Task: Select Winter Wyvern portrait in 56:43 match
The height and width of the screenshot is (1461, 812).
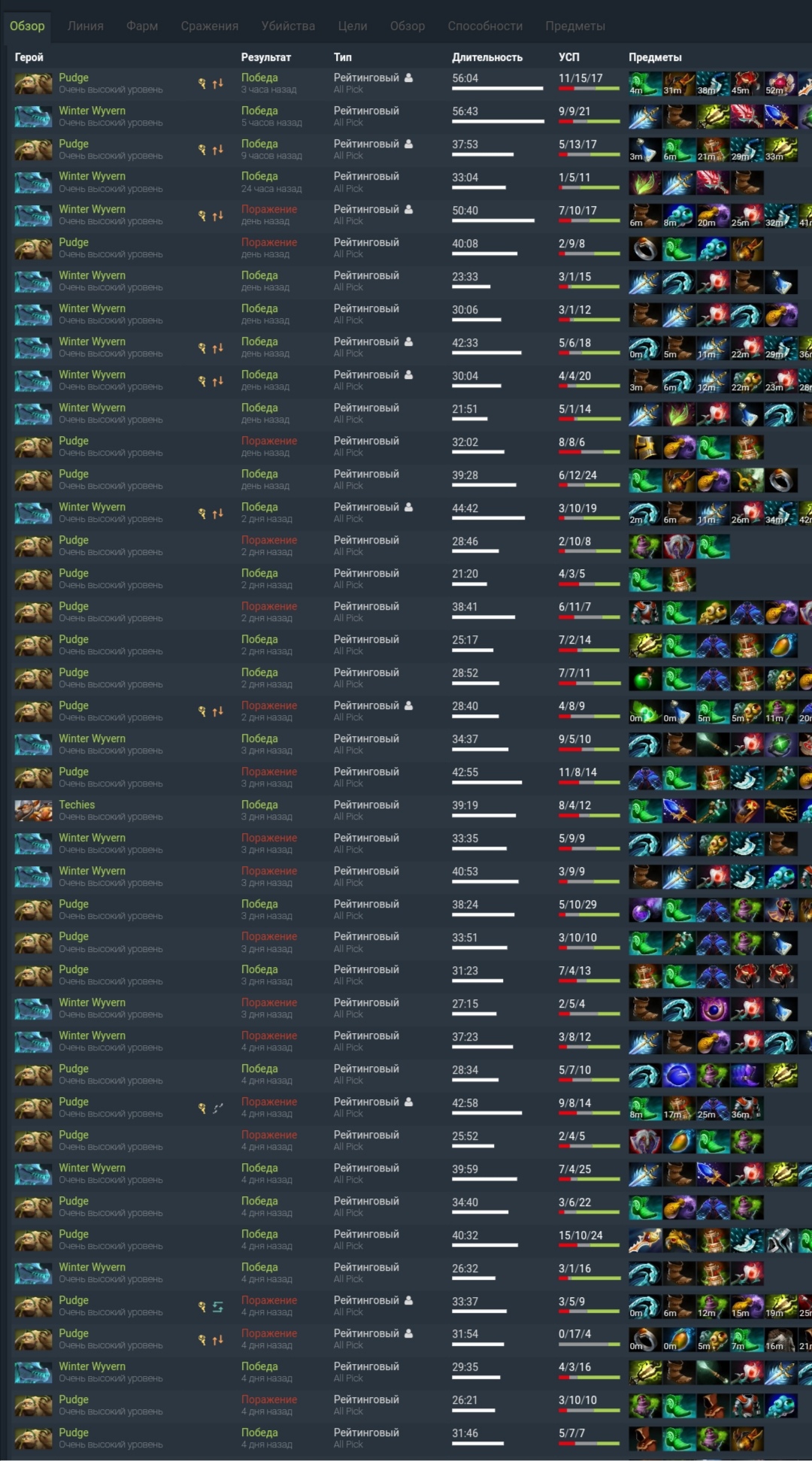Action: [x=33, y=116]
